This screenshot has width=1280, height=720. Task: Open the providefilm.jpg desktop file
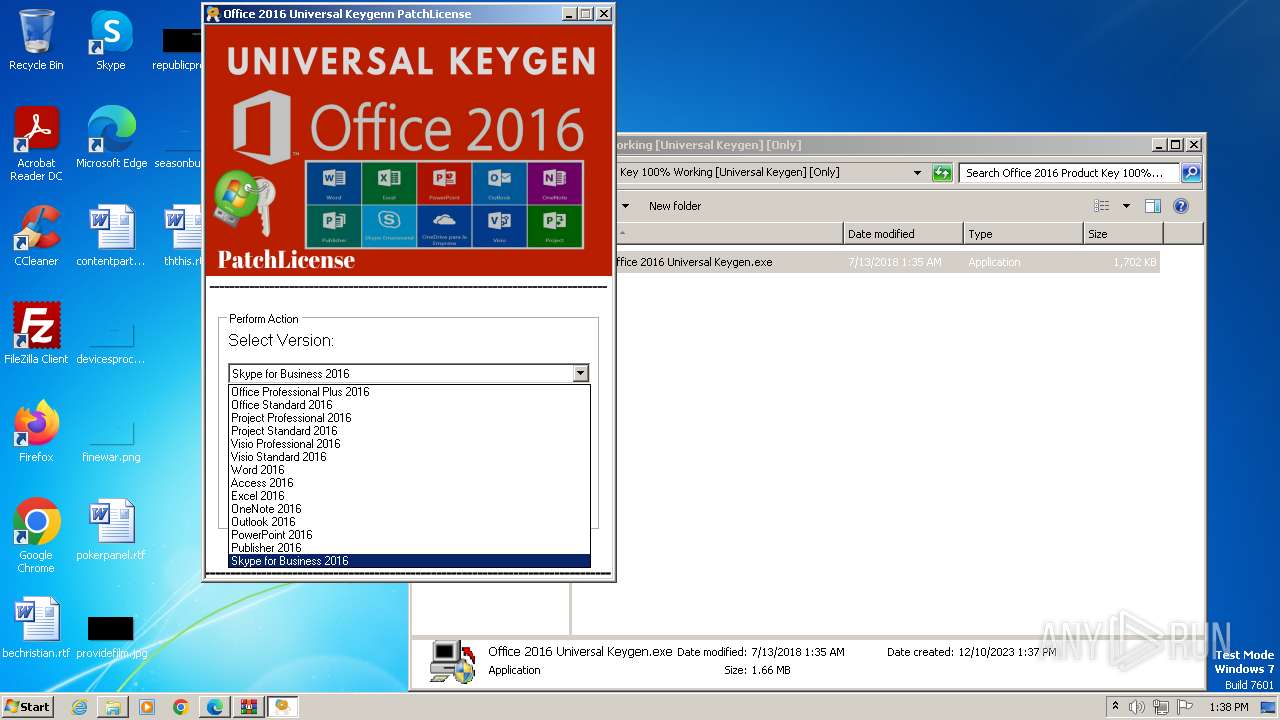coord(111,635)
